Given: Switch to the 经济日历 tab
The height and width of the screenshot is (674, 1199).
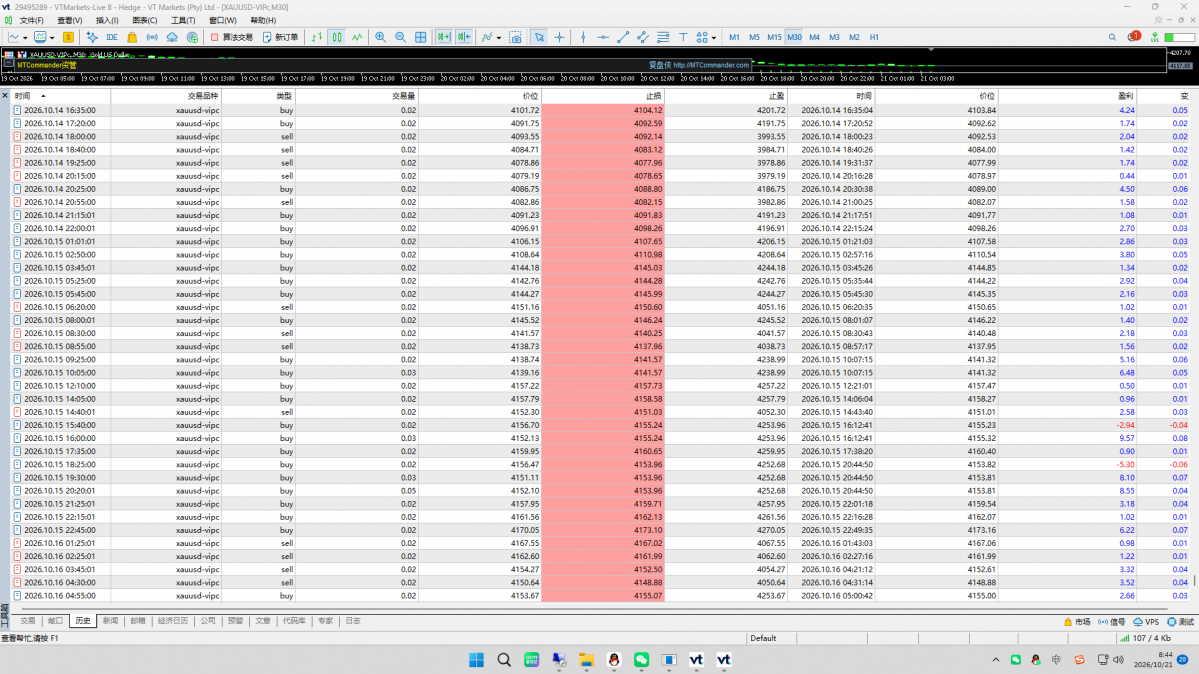Looking at the screenshot, I should 173,621.
